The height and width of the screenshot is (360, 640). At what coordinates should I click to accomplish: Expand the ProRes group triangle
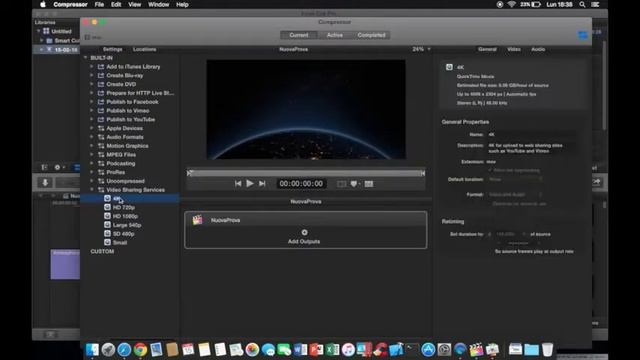tap(92, 172)
